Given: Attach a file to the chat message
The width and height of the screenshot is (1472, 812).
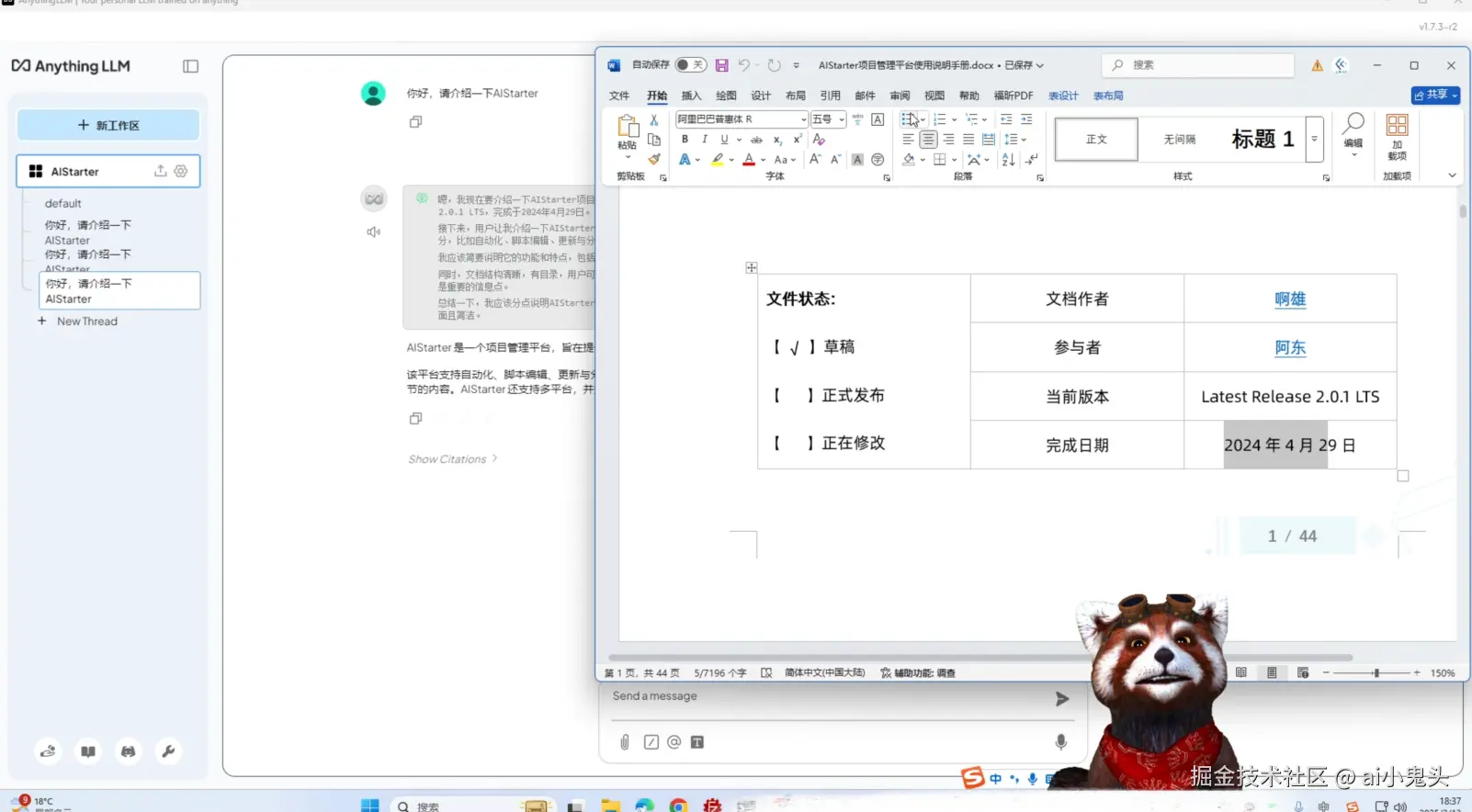Looking at the screenshot, I should pyautogui.click(x=625, y=742).
